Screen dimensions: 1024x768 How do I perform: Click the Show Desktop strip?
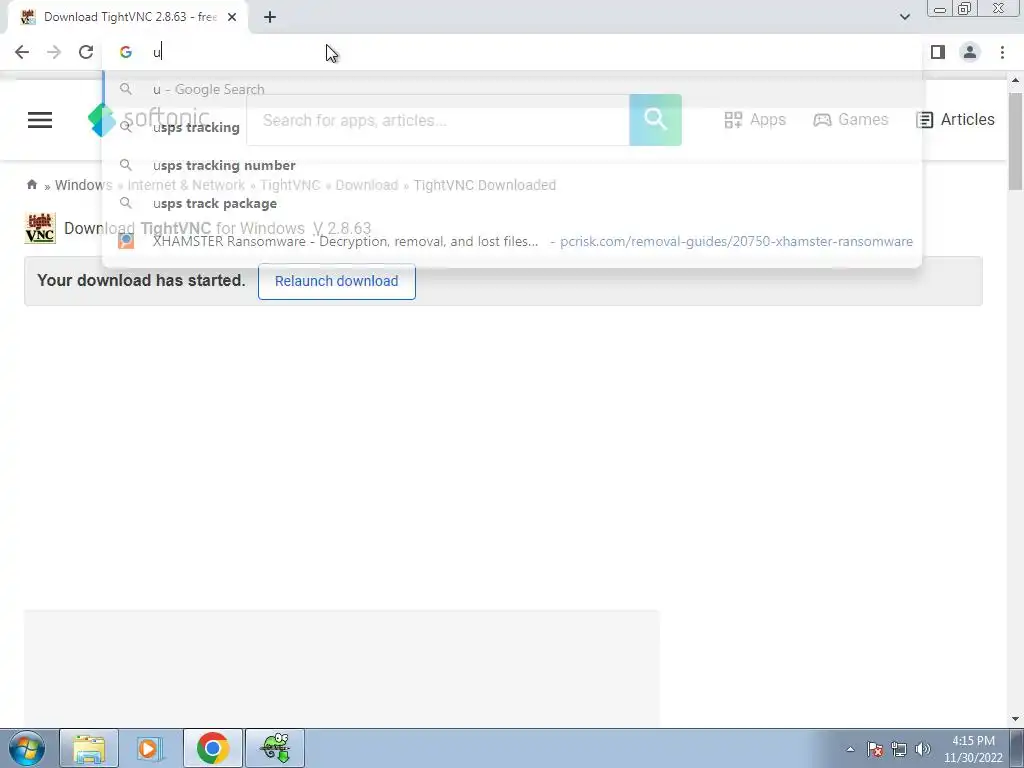coord(1017,748)
